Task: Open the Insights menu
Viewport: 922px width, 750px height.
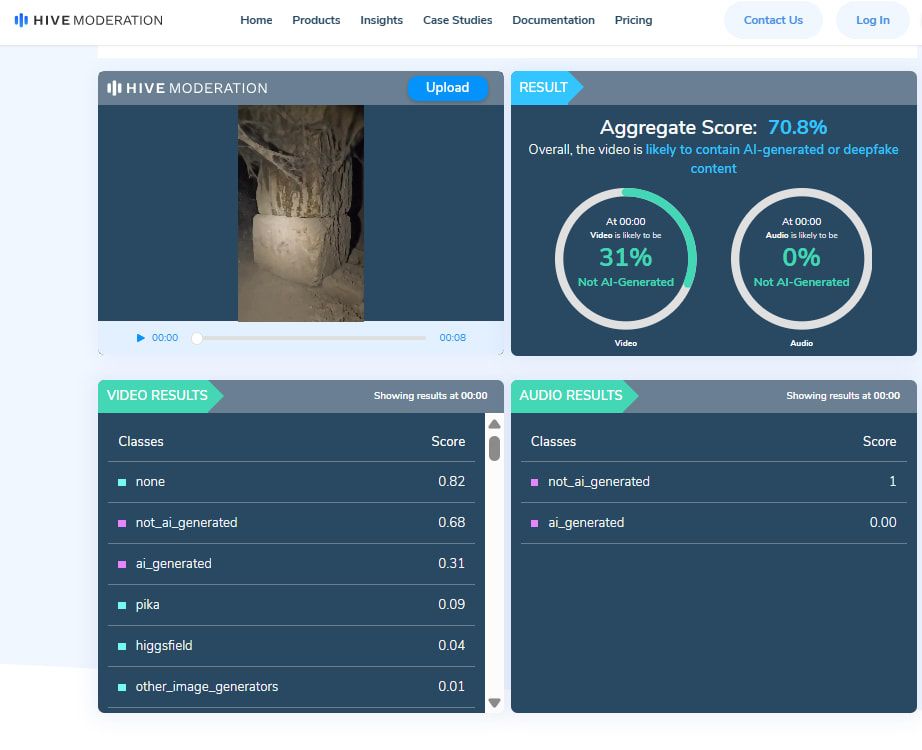Action: [x=381, y=20]
